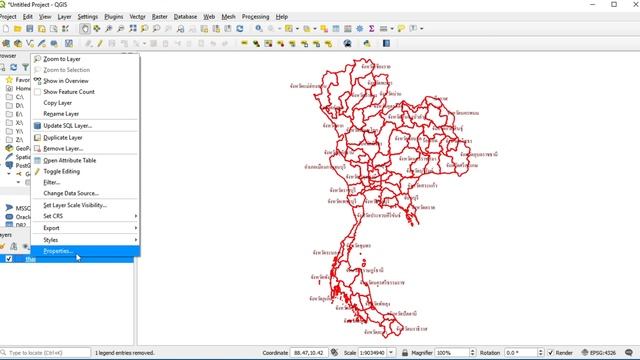
Task: Open the log messages speech bubble icon
Action: [629, 352]
